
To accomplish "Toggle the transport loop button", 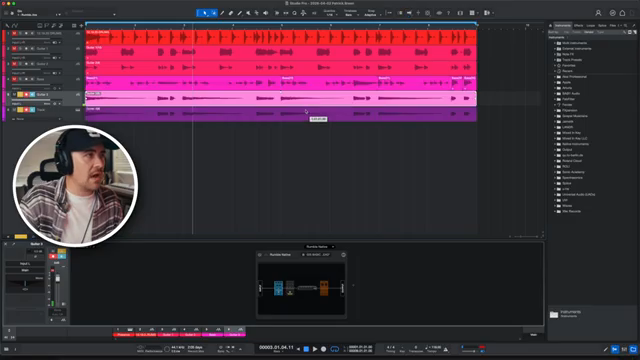I will click(x=334, y=349).
